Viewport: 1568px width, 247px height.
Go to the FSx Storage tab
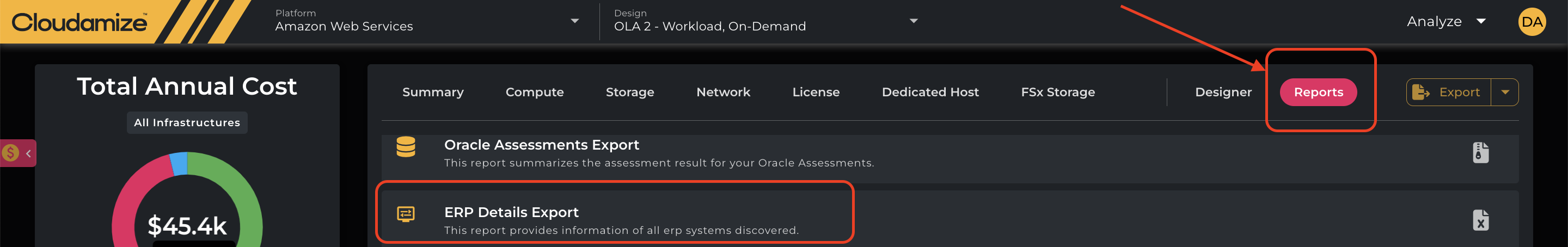pyautogui.click(x=1057, y=92)
